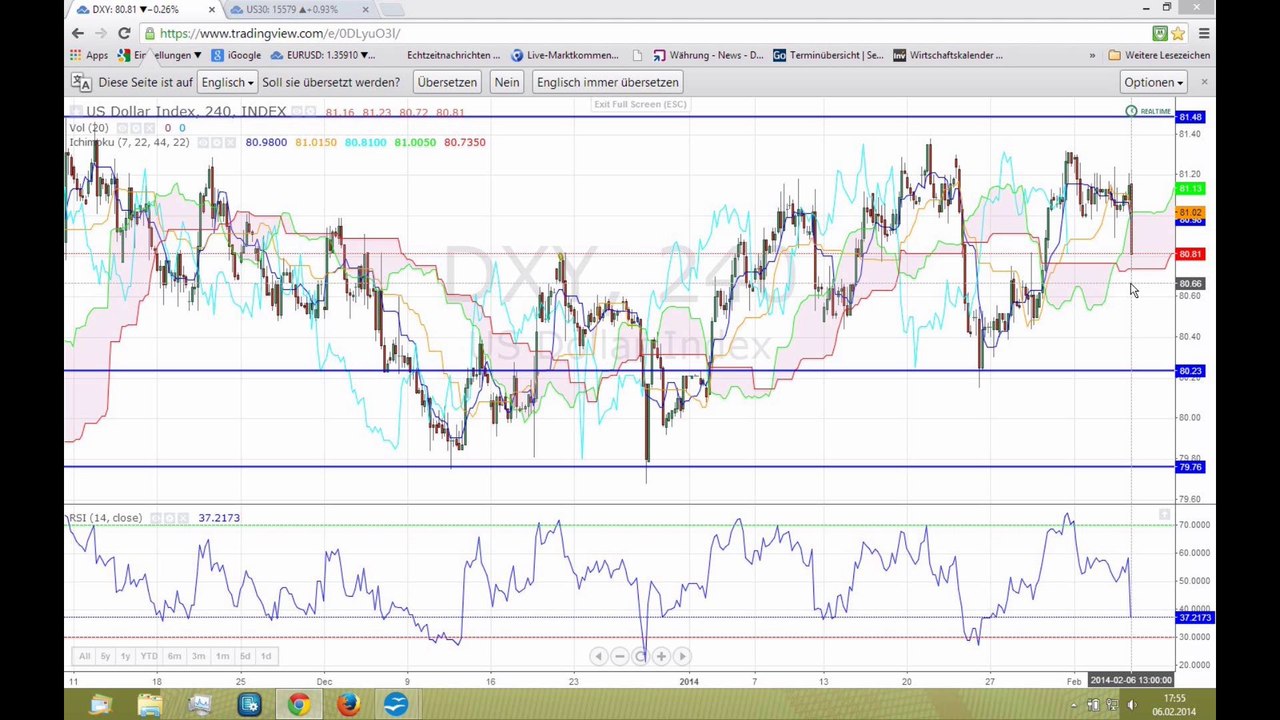Reset the chart view with the center button
1280x720 pixels.
pyautogui.click(x=640, y=656)
